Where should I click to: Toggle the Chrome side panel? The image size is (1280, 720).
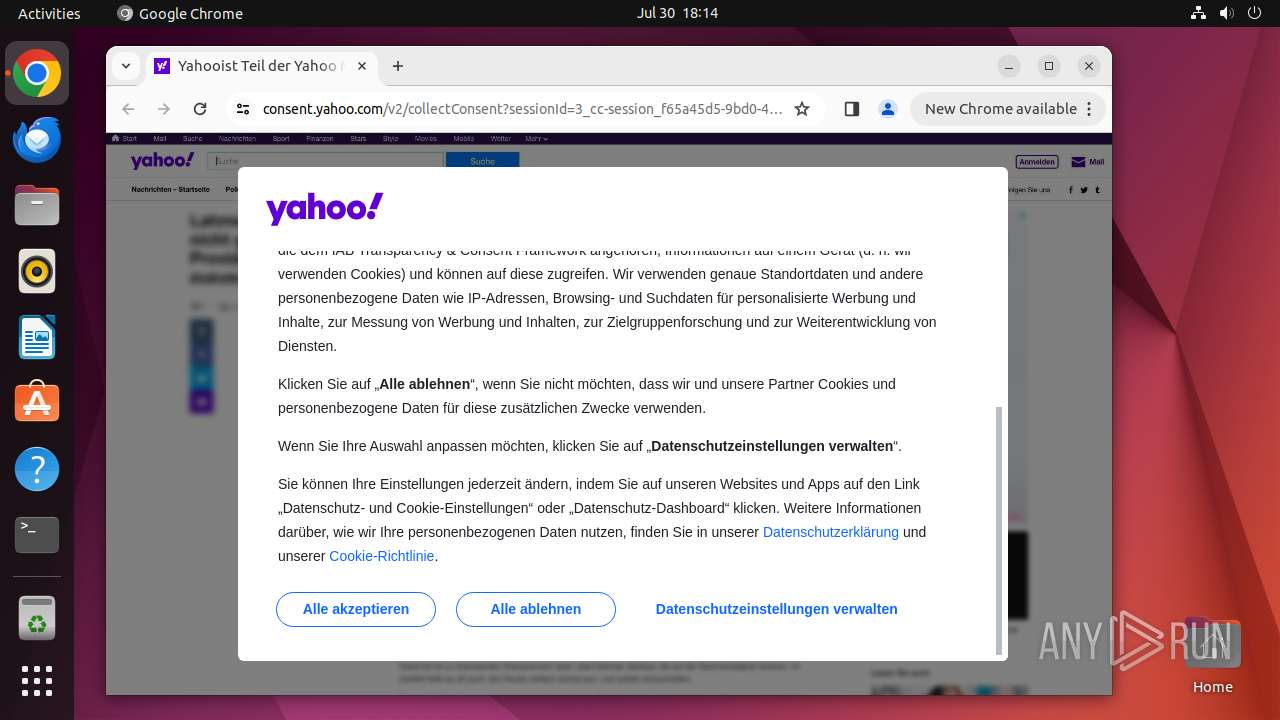(x=852, y=109)
